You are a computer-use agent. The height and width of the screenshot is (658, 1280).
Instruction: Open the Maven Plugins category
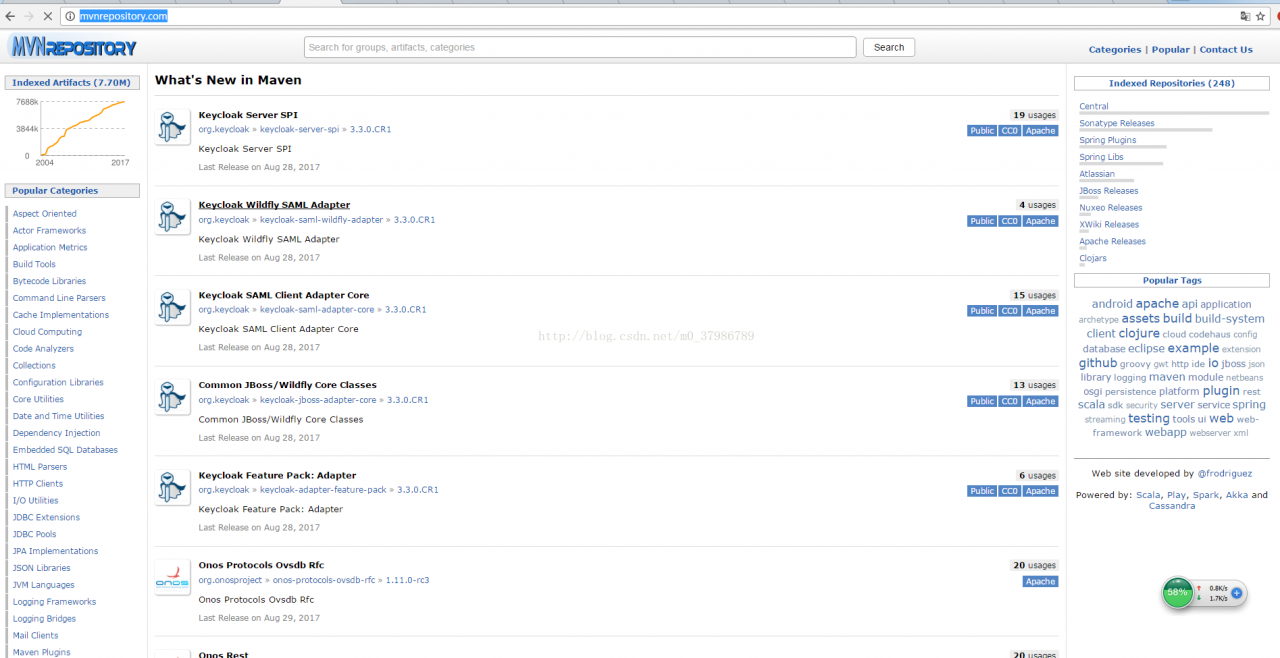41,652
